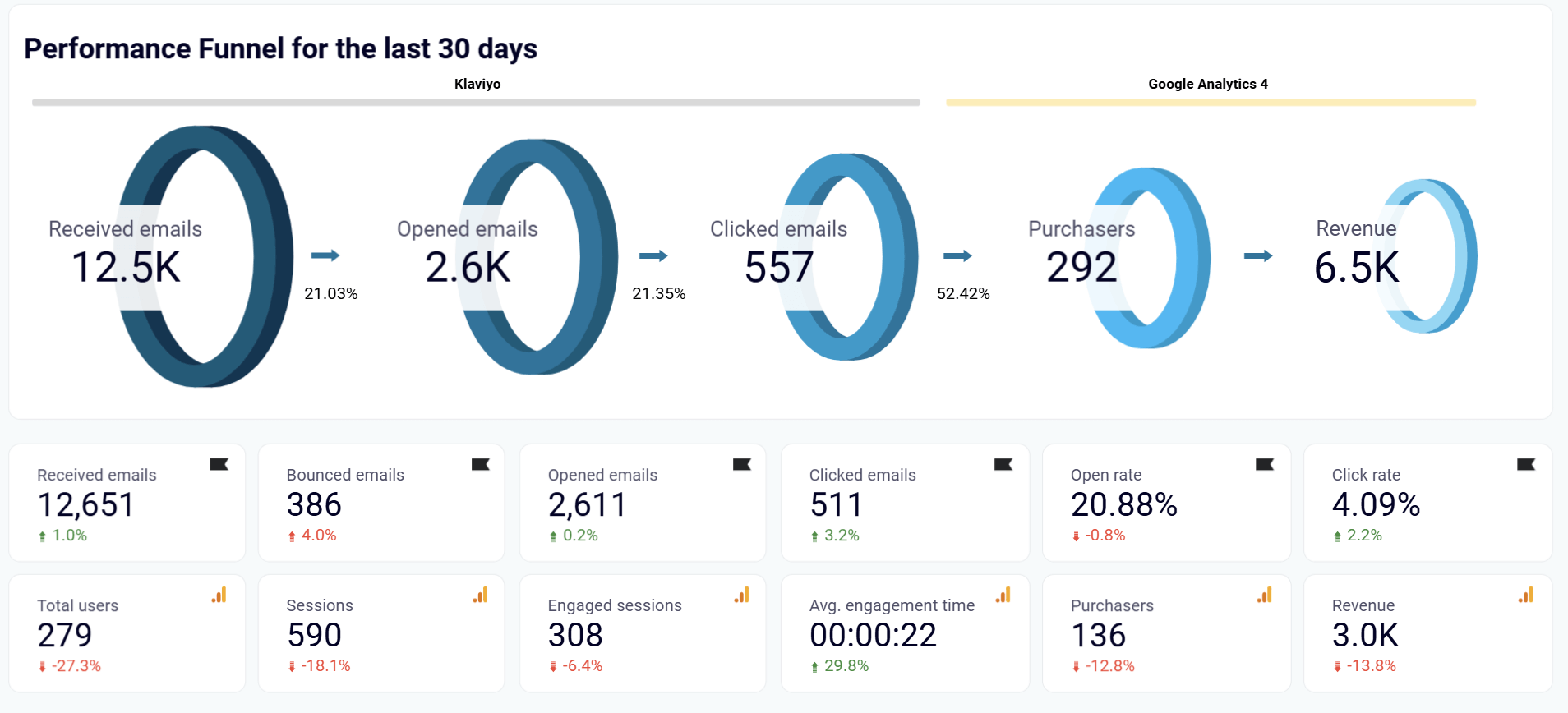The height and width of the screenshot is (713, 1568).
Task: Select the Google Analytics 4 section header
Action: click(x=1207, y=84)
